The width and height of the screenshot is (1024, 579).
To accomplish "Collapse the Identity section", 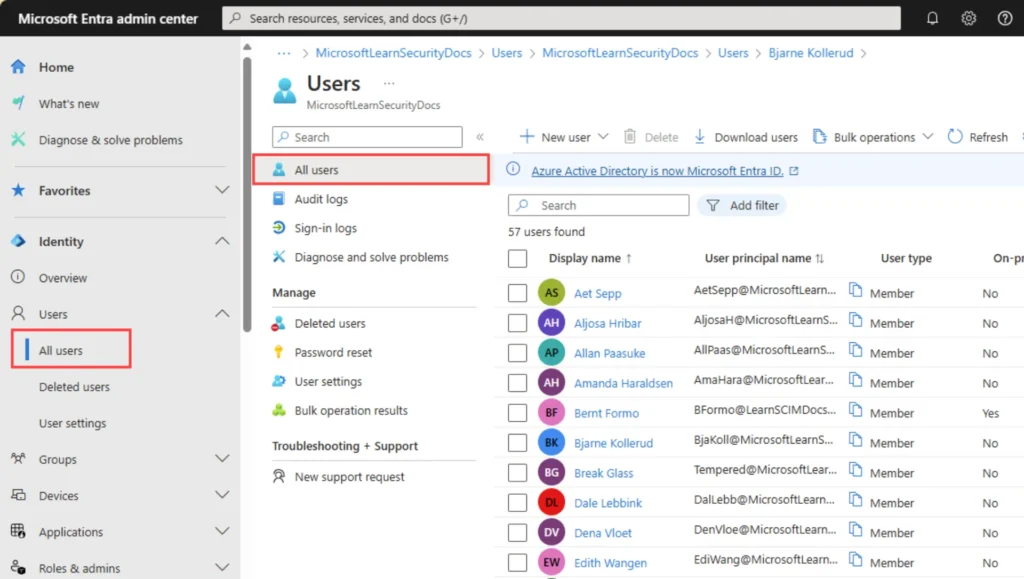I will coord(222,241).
